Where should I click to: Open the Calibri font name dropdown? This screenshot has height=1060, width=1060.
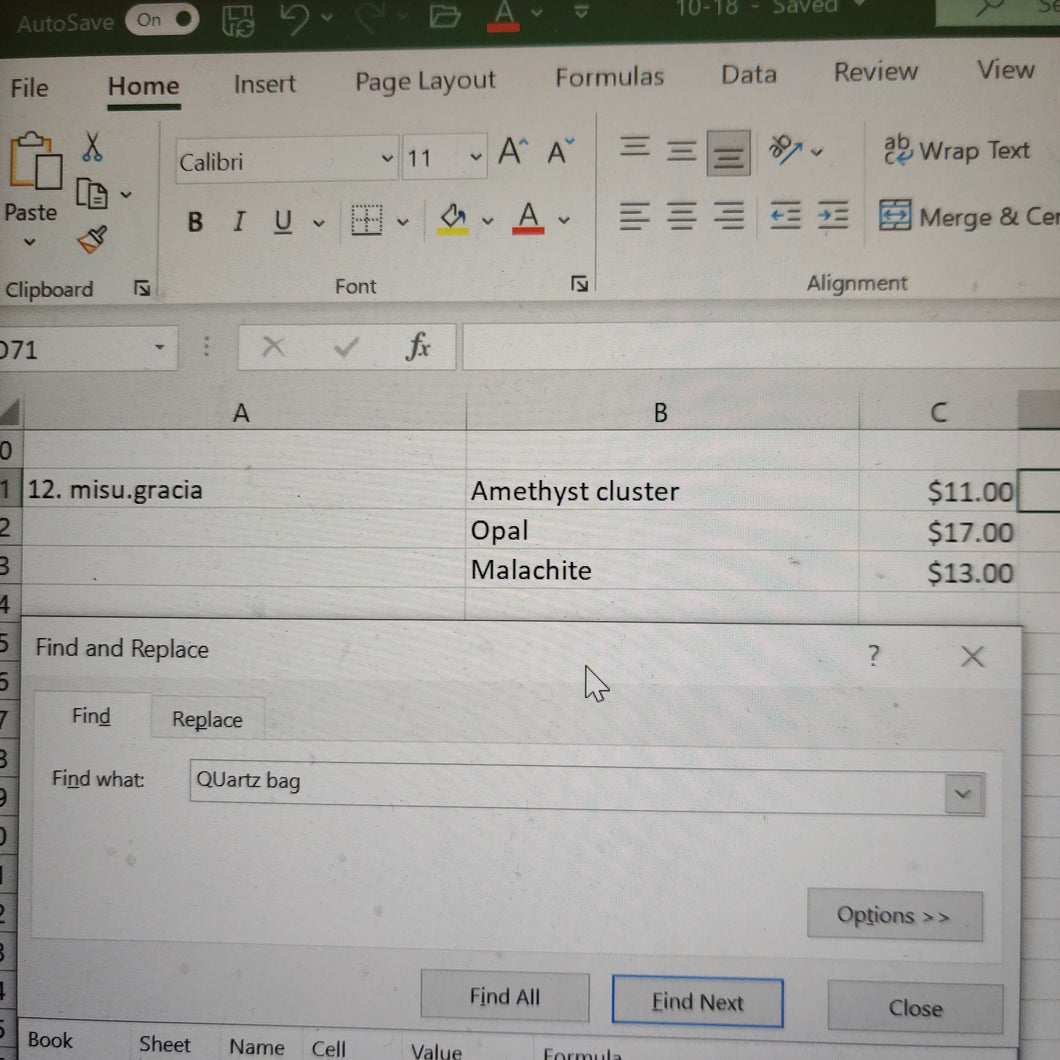pyautogui.click(x=387, y=159)
